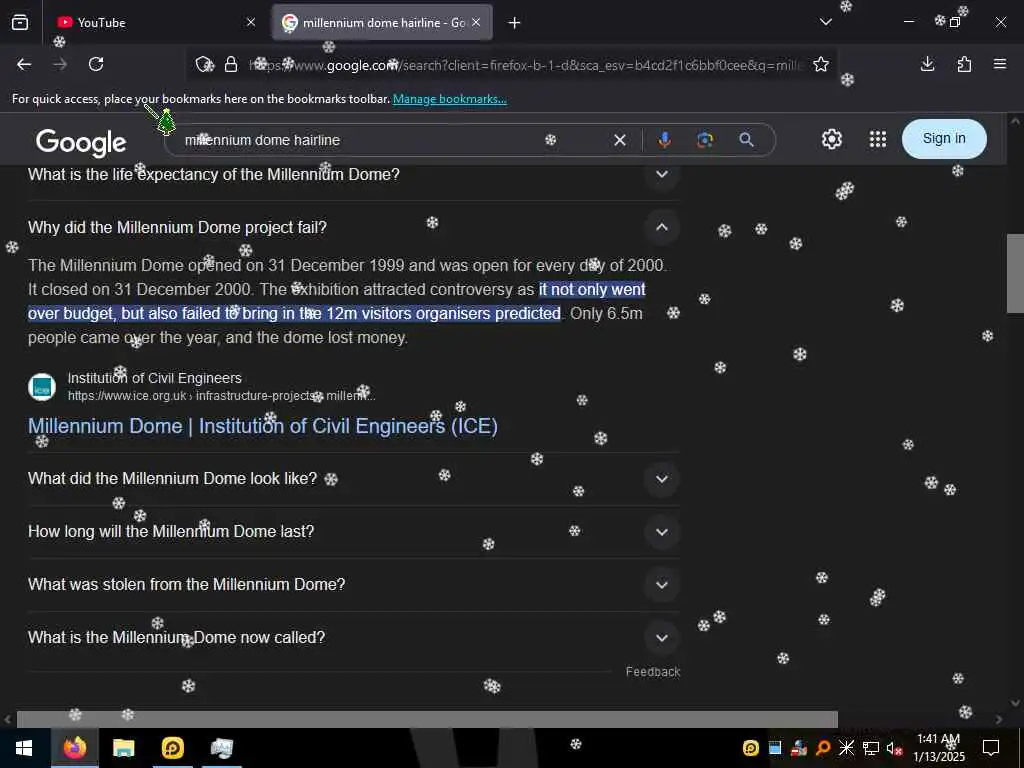Open the yellow chat app in taskbar
Viewport: 1024px width, 768px height.
click(x=172, y=748)
